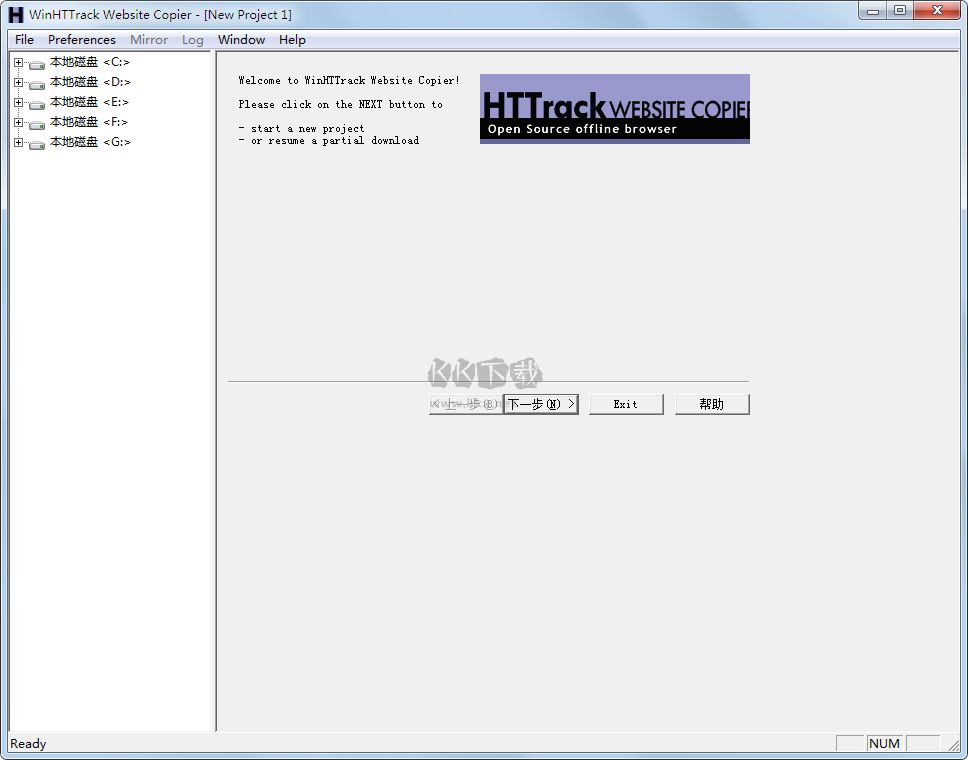Expand the E: drive tree node
Screen dimensions: 968x760
(x=19, y=102)
